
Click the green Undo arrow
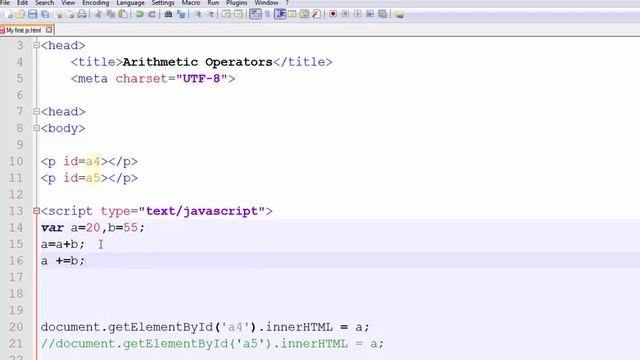pos(140,15)
